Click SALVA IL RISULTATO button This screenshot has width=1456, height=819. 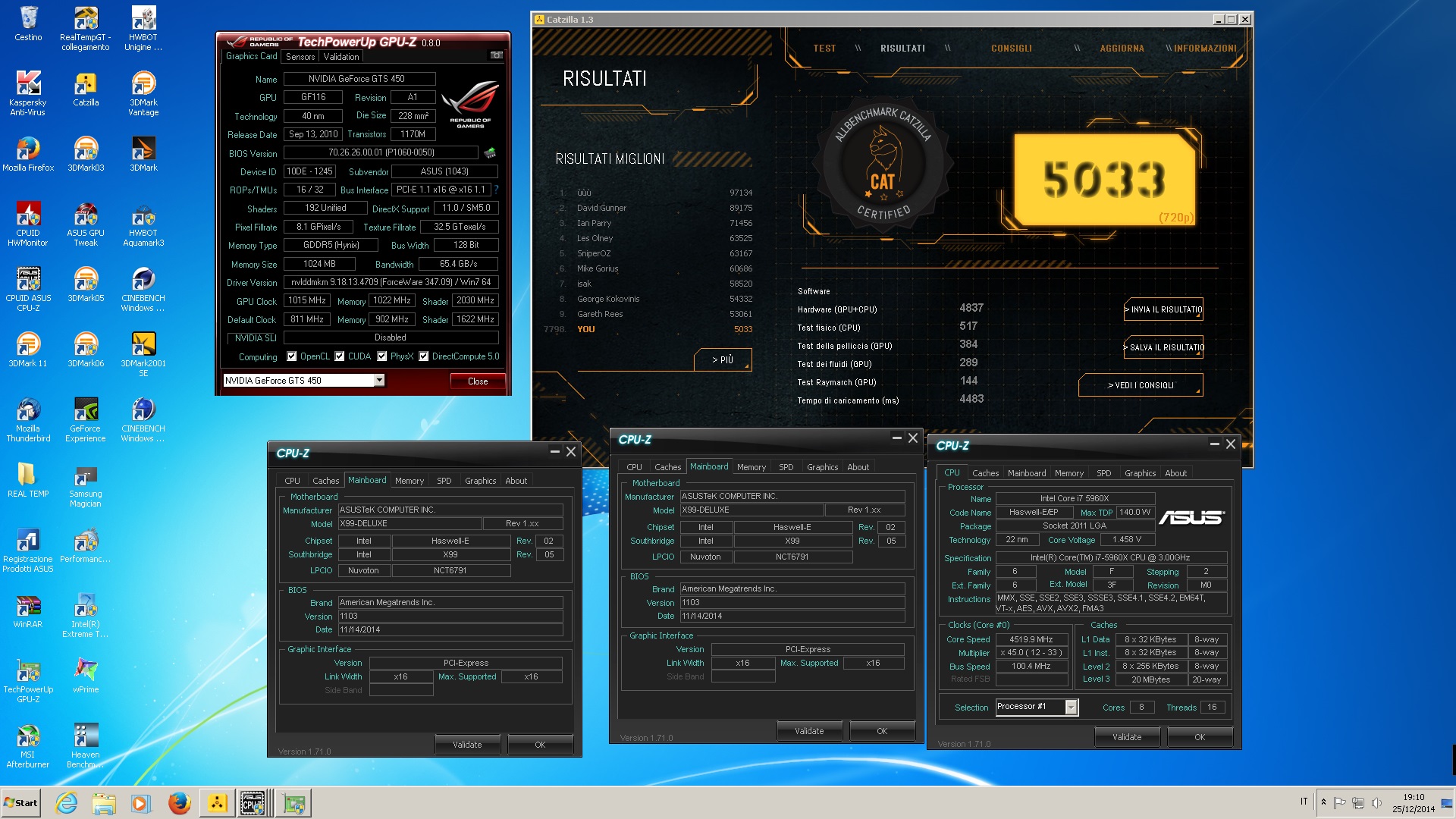[x=1163, y=347]
